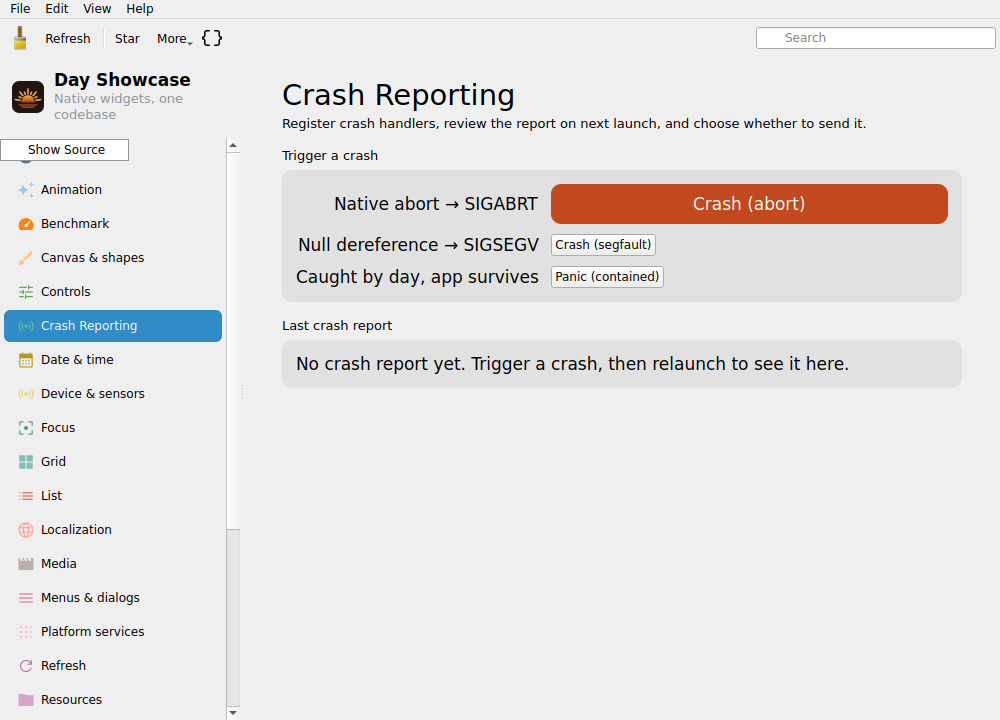Open the Help menu
The height and width of the screenshot is (720, 1000).
pos(140,9)
